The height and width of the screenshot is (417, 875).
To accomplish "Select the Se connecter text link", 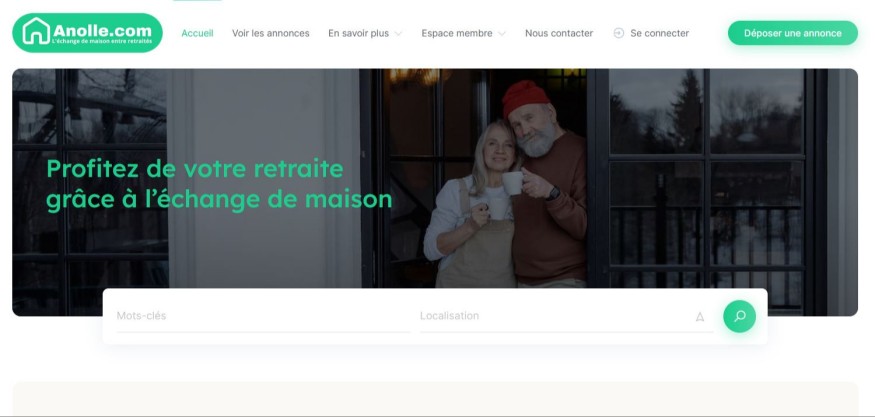I will pyautogui.click(x=660, y=33).
